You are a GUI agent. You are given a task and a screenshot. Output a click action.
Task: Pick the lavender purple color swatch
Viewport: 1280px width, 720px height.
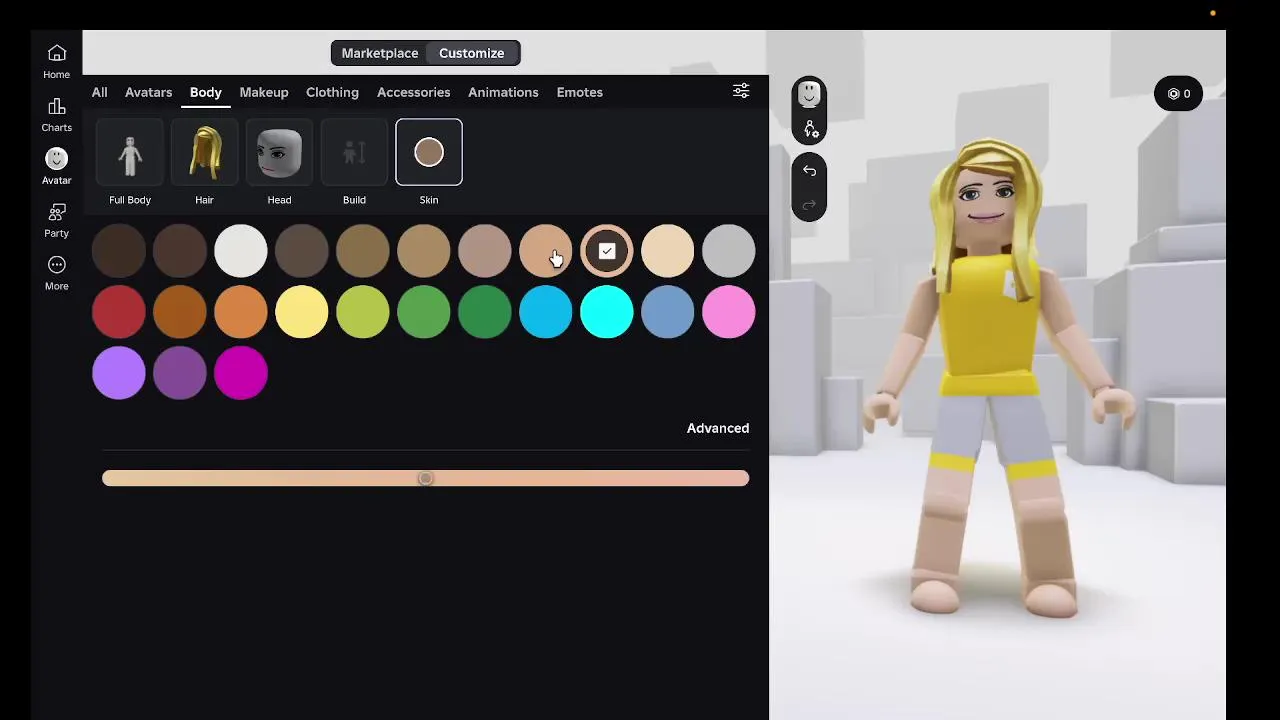click(x=119, y=373)
